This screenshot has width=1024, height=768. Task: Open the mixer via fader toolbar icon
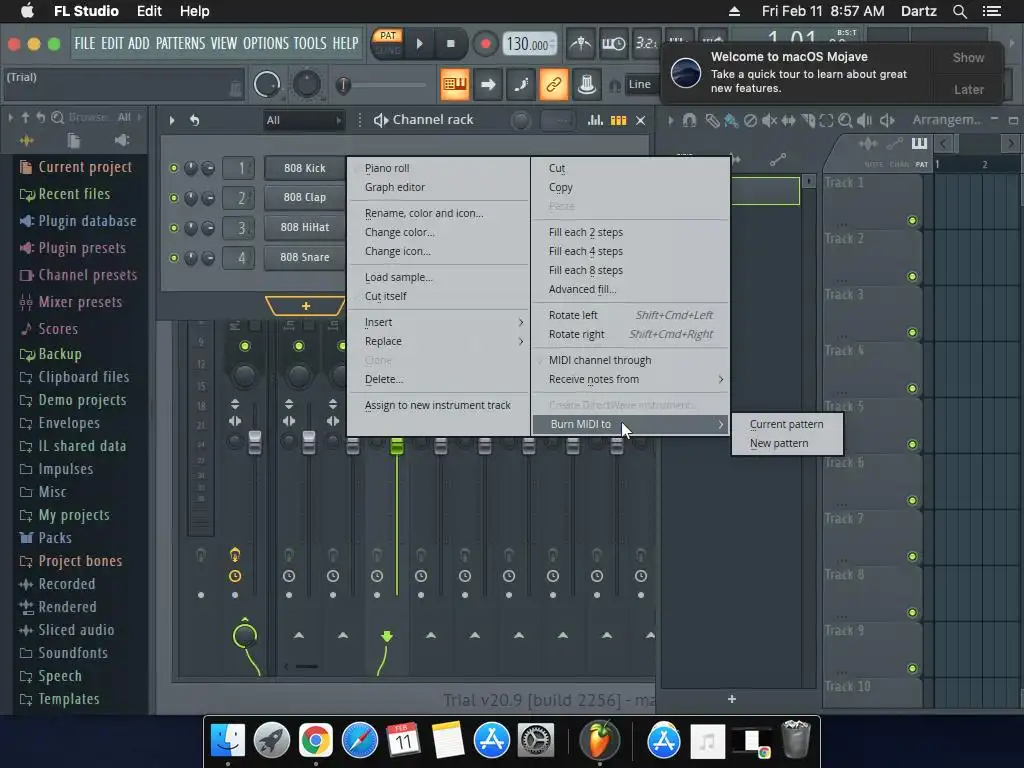[586, 84]
